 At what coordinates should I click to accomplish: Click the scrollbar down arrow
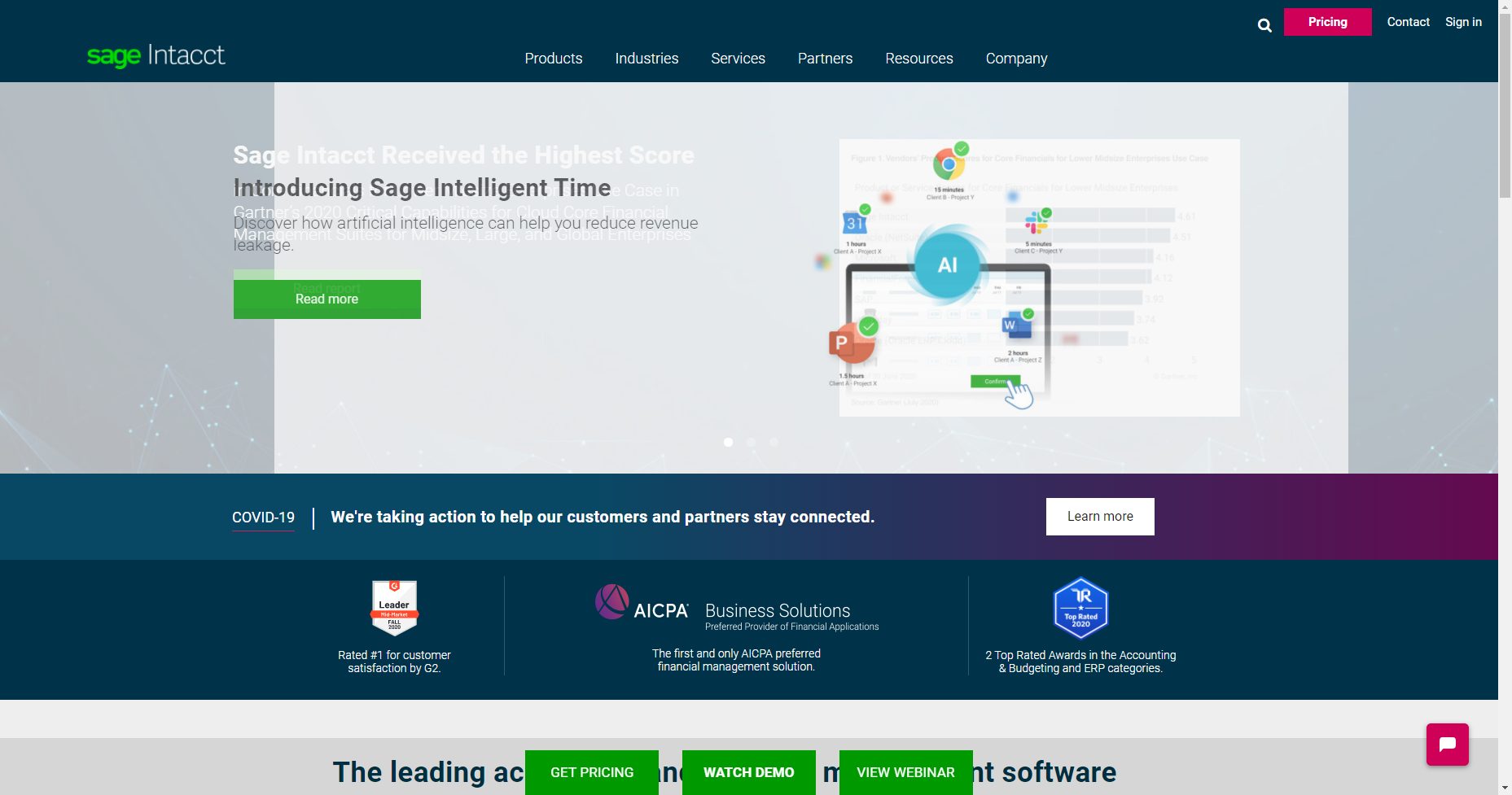(1505, 788)
